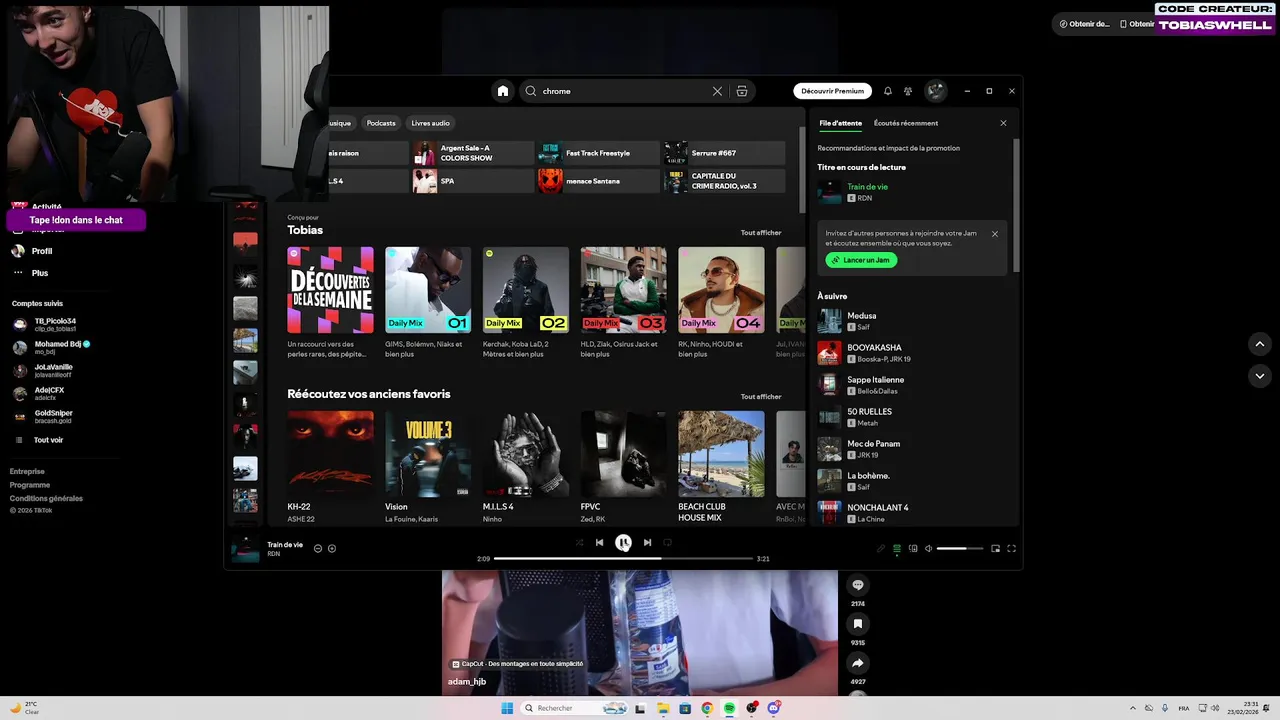Toggle repeat mode
The width and height of the screenshot is (1280, 720).
(x=667, y=543)
